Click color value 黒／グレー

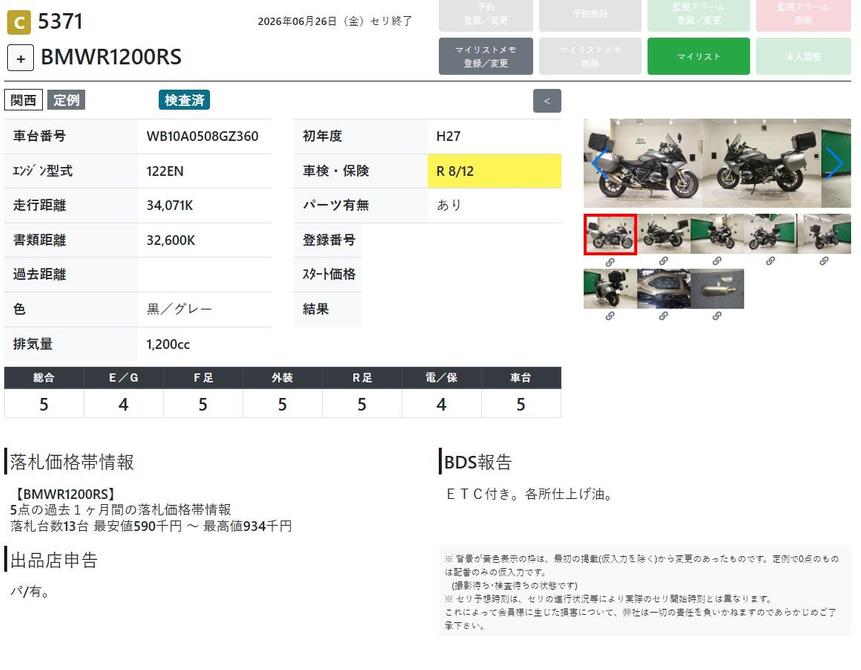179,309
